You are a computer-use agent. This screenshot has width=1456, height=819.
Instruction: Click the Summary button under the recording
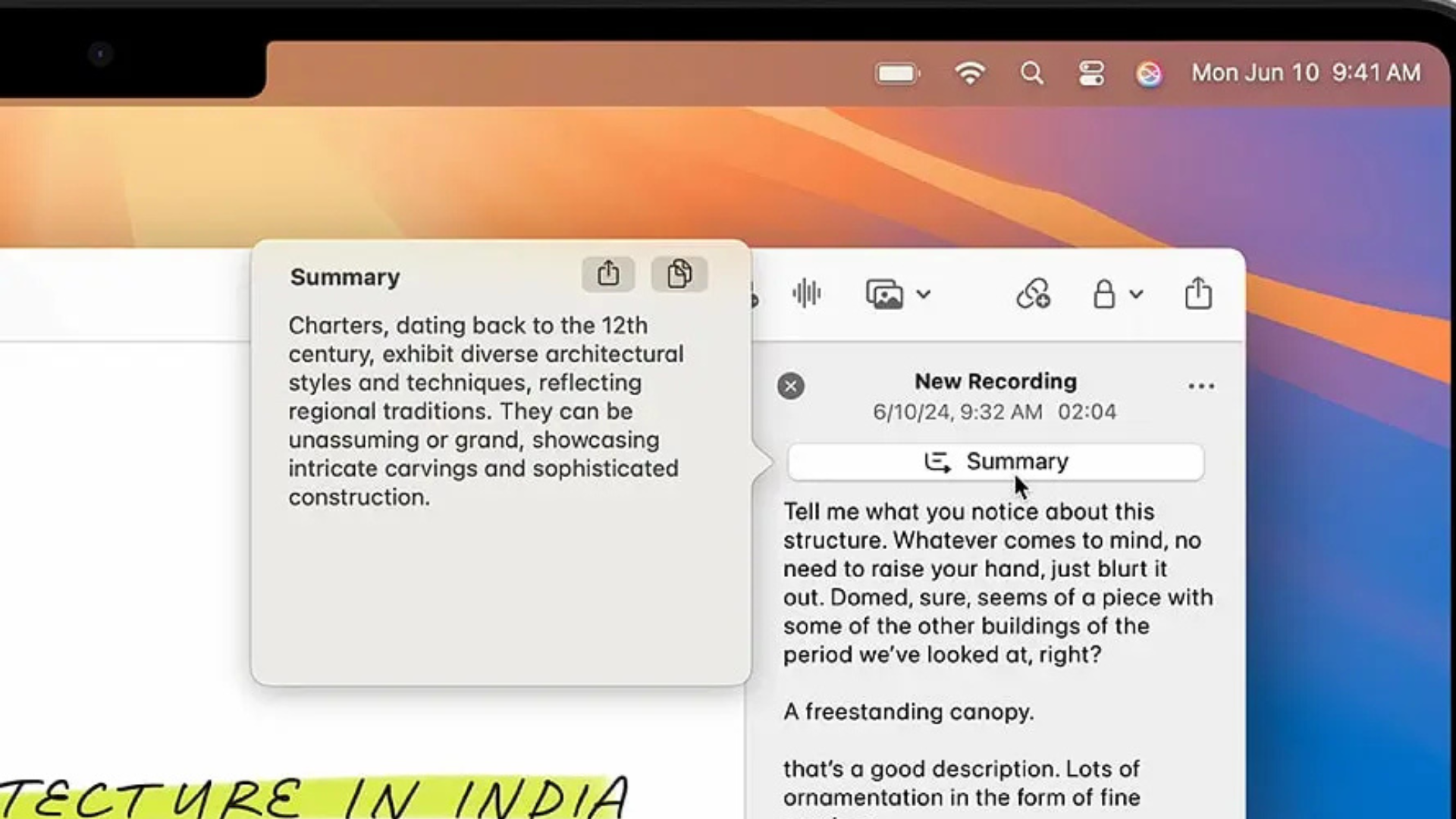[995, 462]
